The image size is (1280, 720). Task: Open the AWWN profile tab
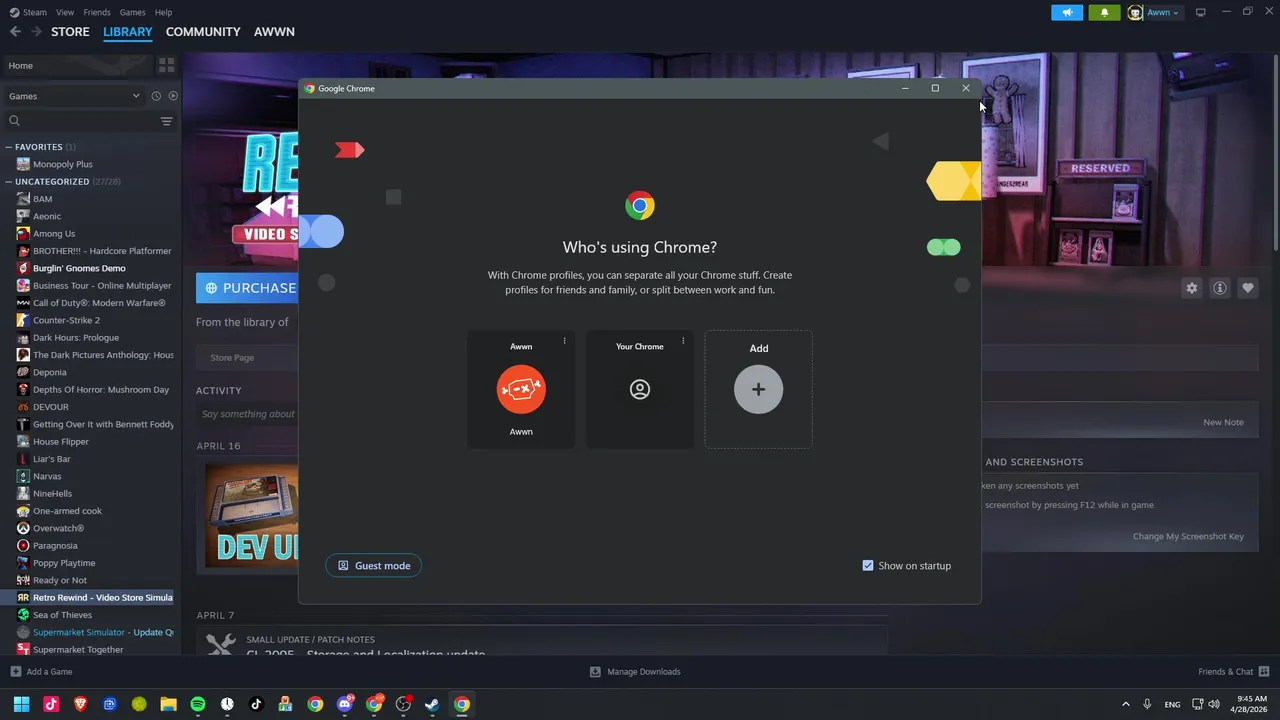point(274,32)
